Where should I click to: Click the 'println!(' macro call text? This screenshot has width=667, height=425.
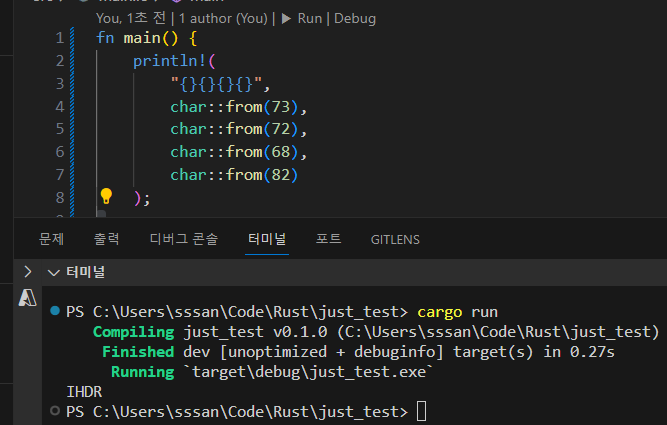pos(174,61)
